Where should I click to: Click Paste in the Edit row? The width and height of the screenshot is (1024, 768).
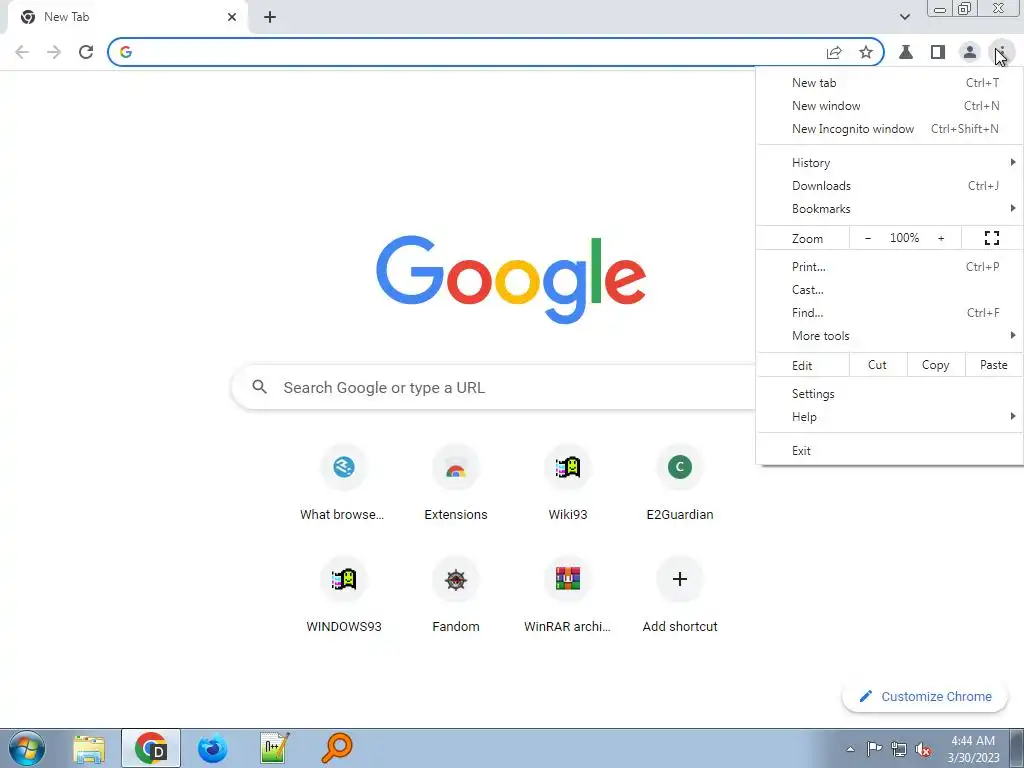tap(994, 365)
